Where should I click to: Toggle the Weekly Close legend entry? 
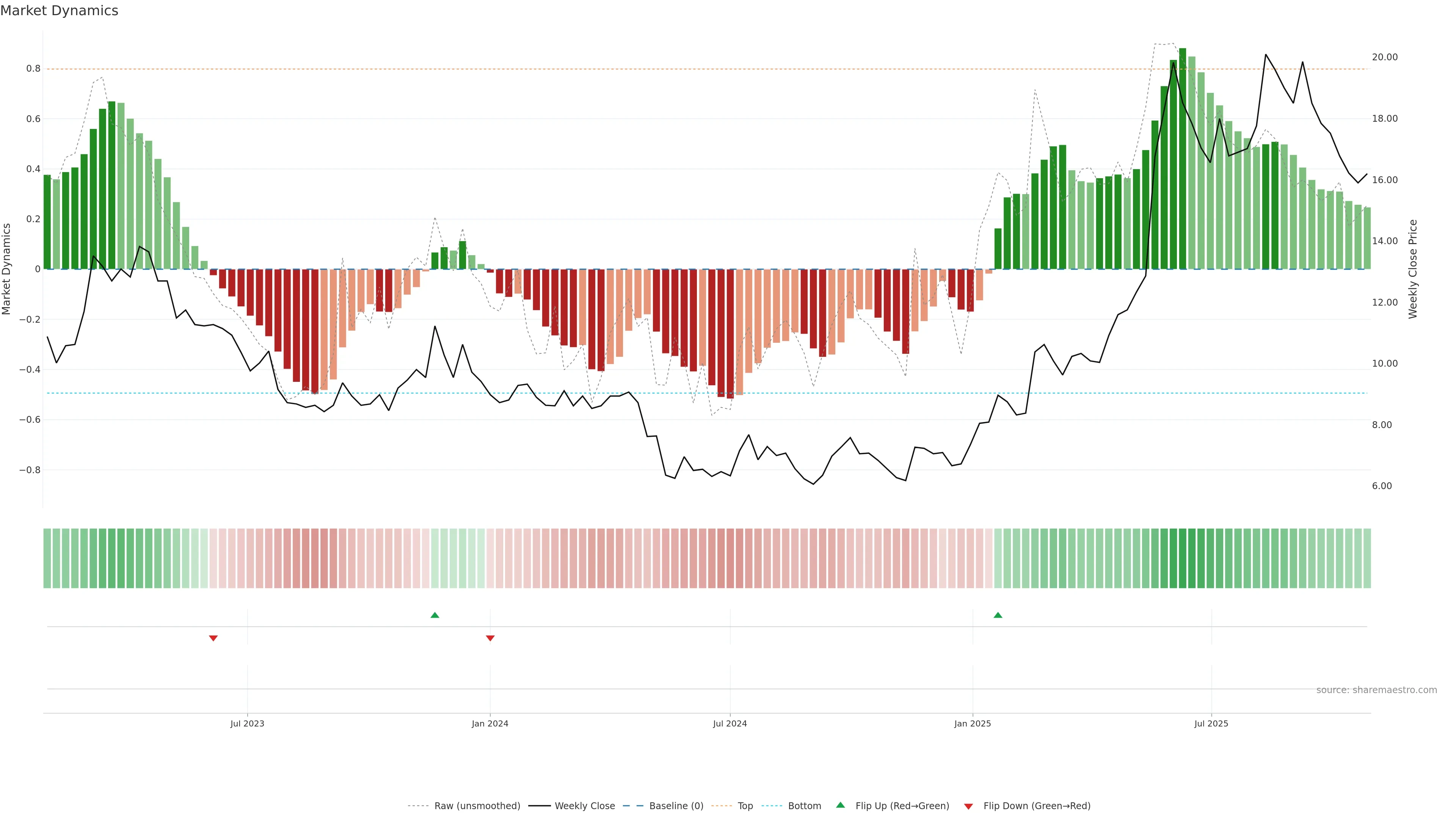pos(584,806)
